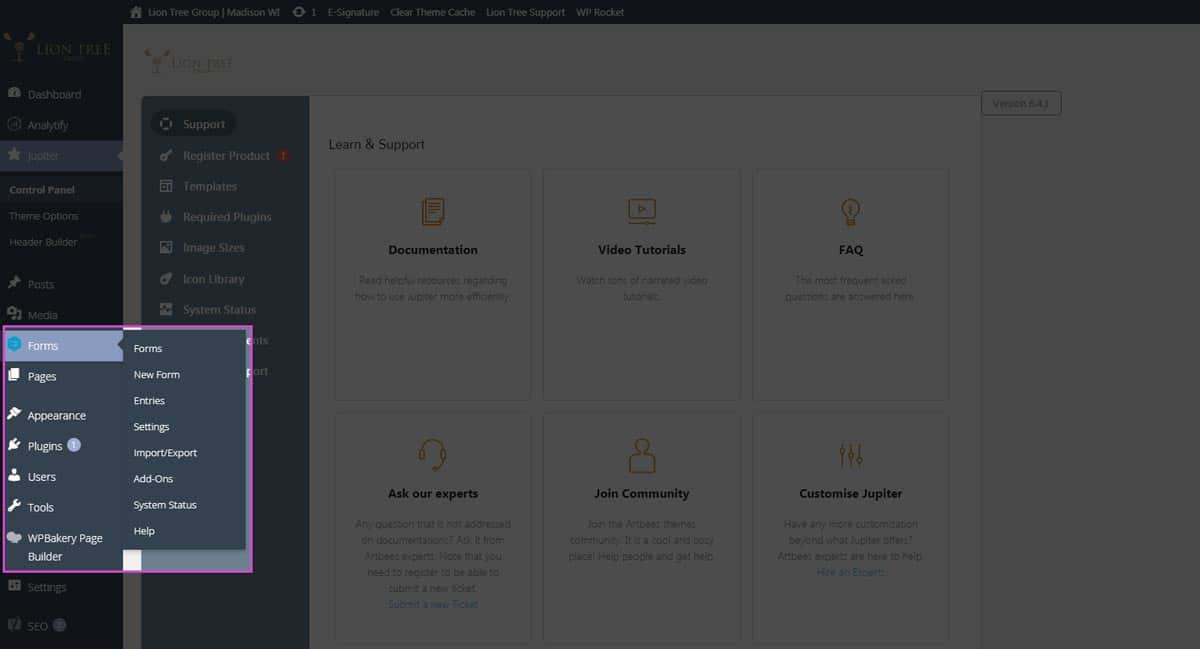
Task: Open the updates refresh icon in admin bar
Action: tap(299, 12)
